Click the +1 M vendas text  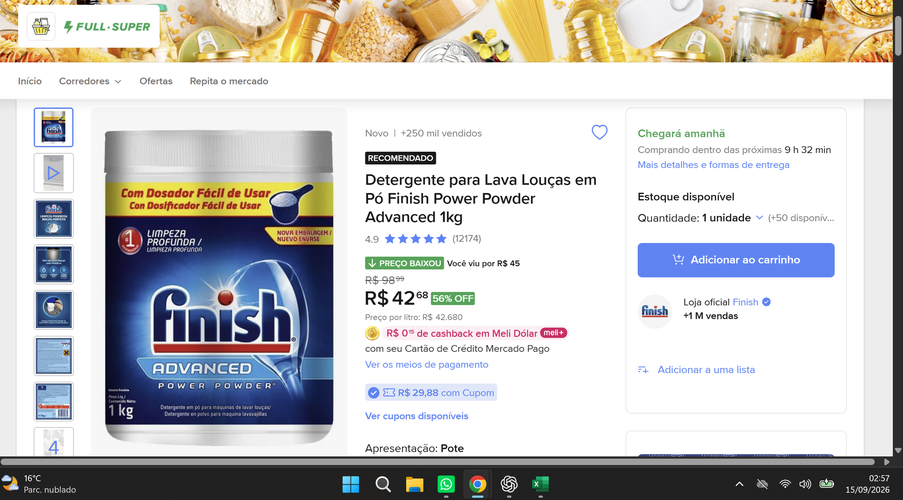pyautogui.click(x=711, y=316)
